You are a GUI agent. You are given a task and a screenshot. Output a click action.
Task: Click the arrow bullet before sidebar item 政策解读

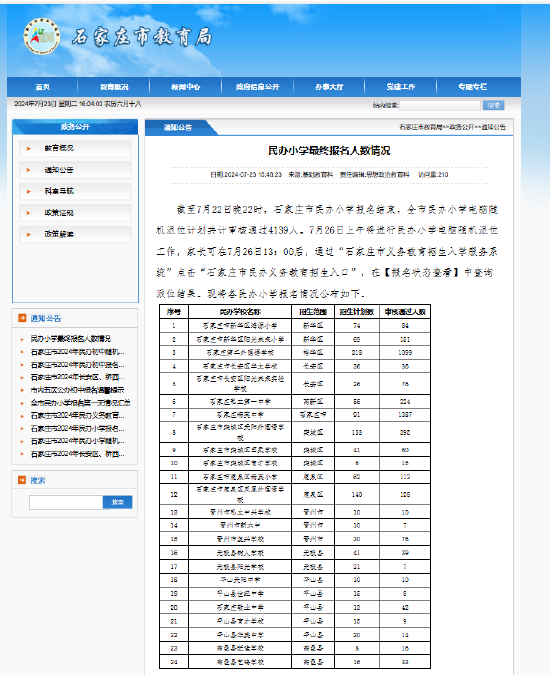(x=29, y=235)
